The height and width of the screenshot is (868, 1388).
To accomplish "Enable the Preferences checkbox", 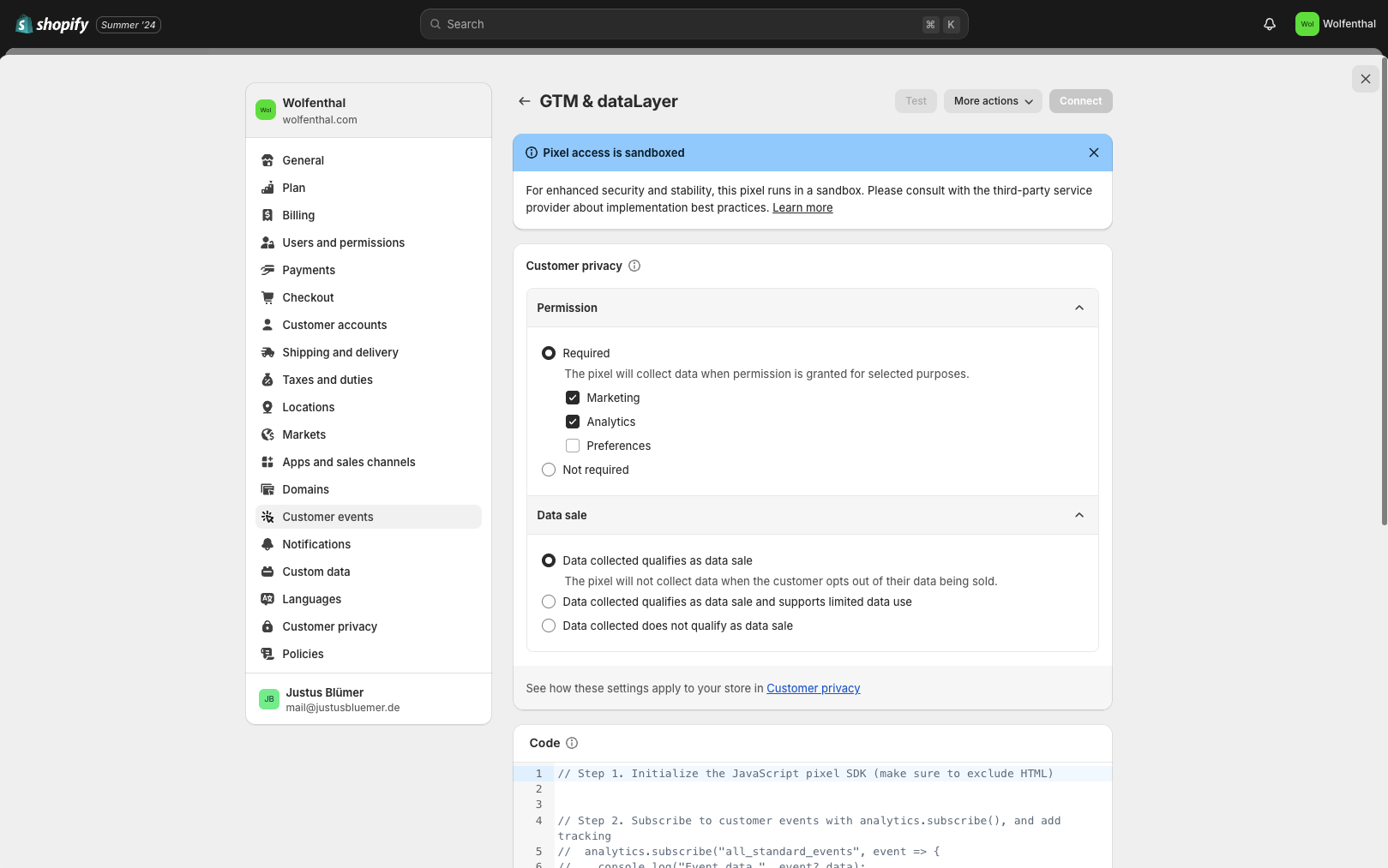I will point(573,446).
